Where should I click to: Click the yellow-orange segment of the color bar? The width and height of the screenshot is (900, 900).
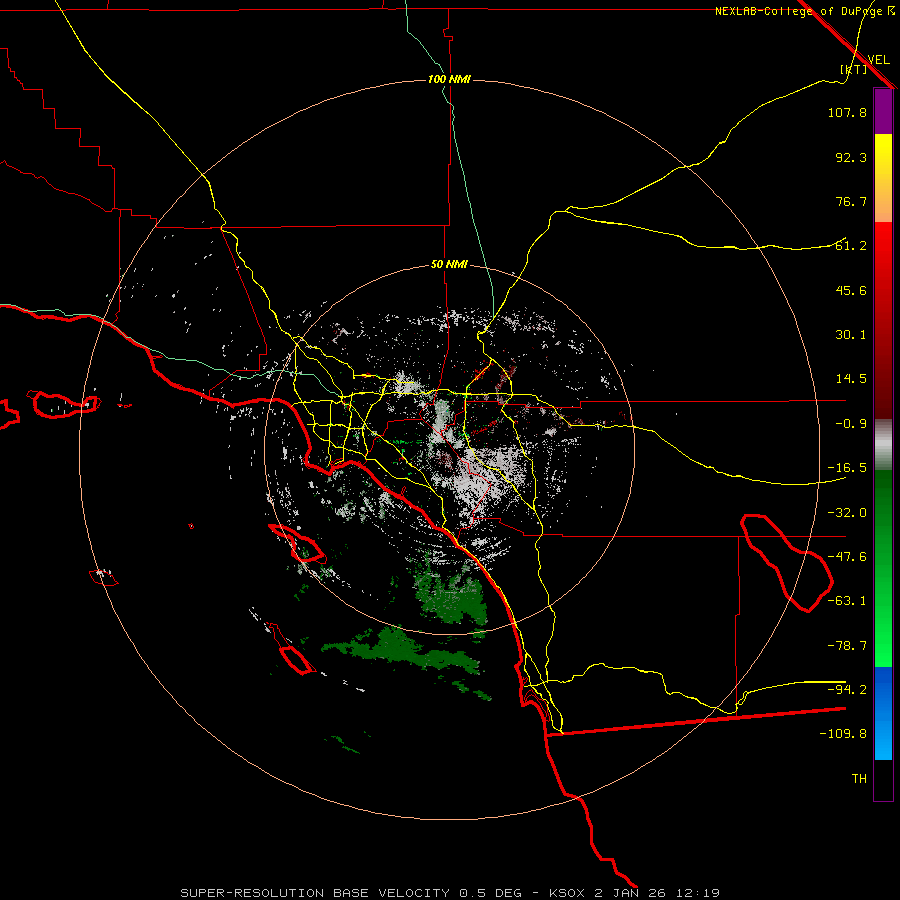[883, 178]
